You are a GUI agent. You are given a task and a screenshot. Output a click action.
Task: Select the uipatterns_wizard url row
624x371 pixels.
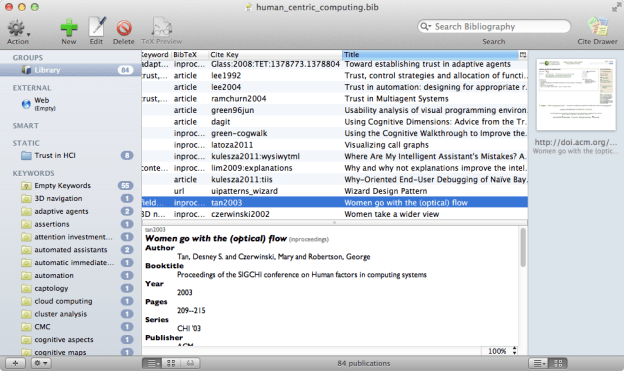335,191
